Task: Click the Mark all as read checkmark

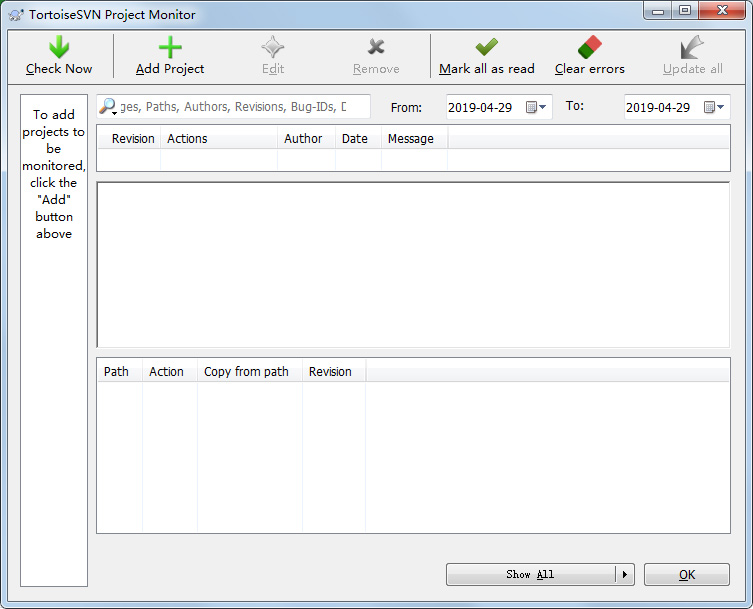Action: (x=486, y=47)
